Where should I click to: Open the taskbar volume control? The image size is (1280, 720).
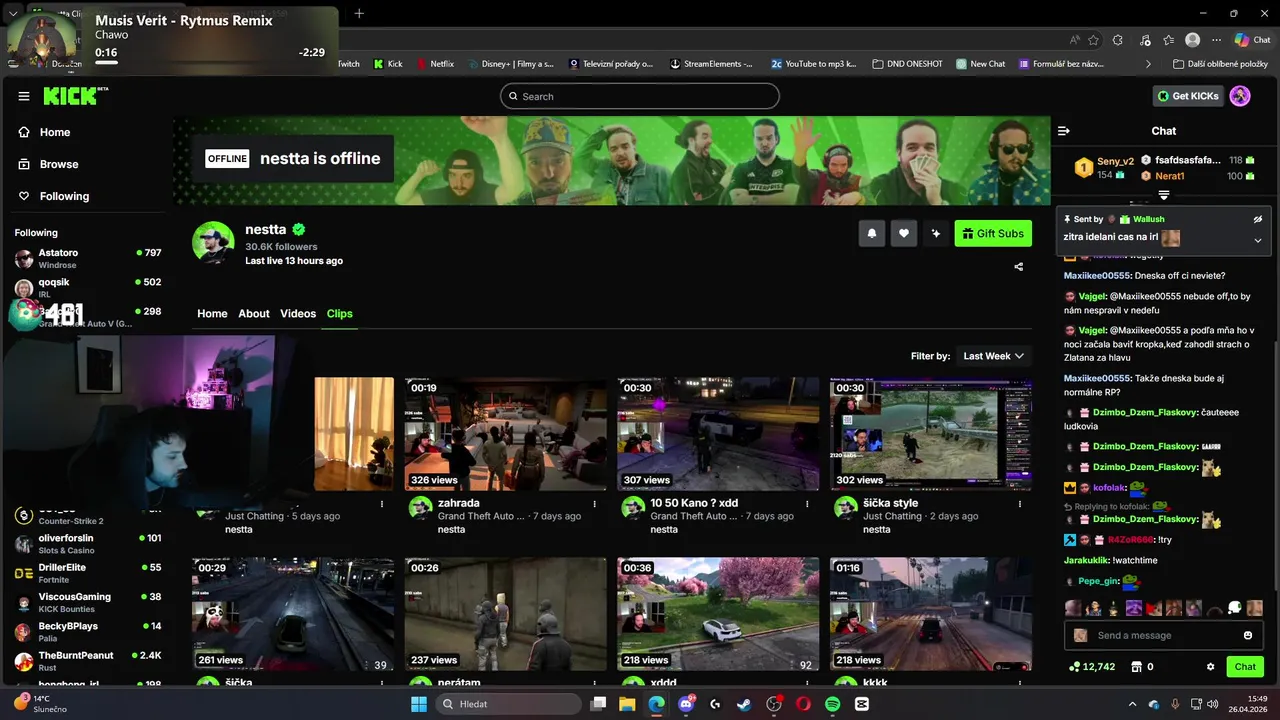(1212, 704)
